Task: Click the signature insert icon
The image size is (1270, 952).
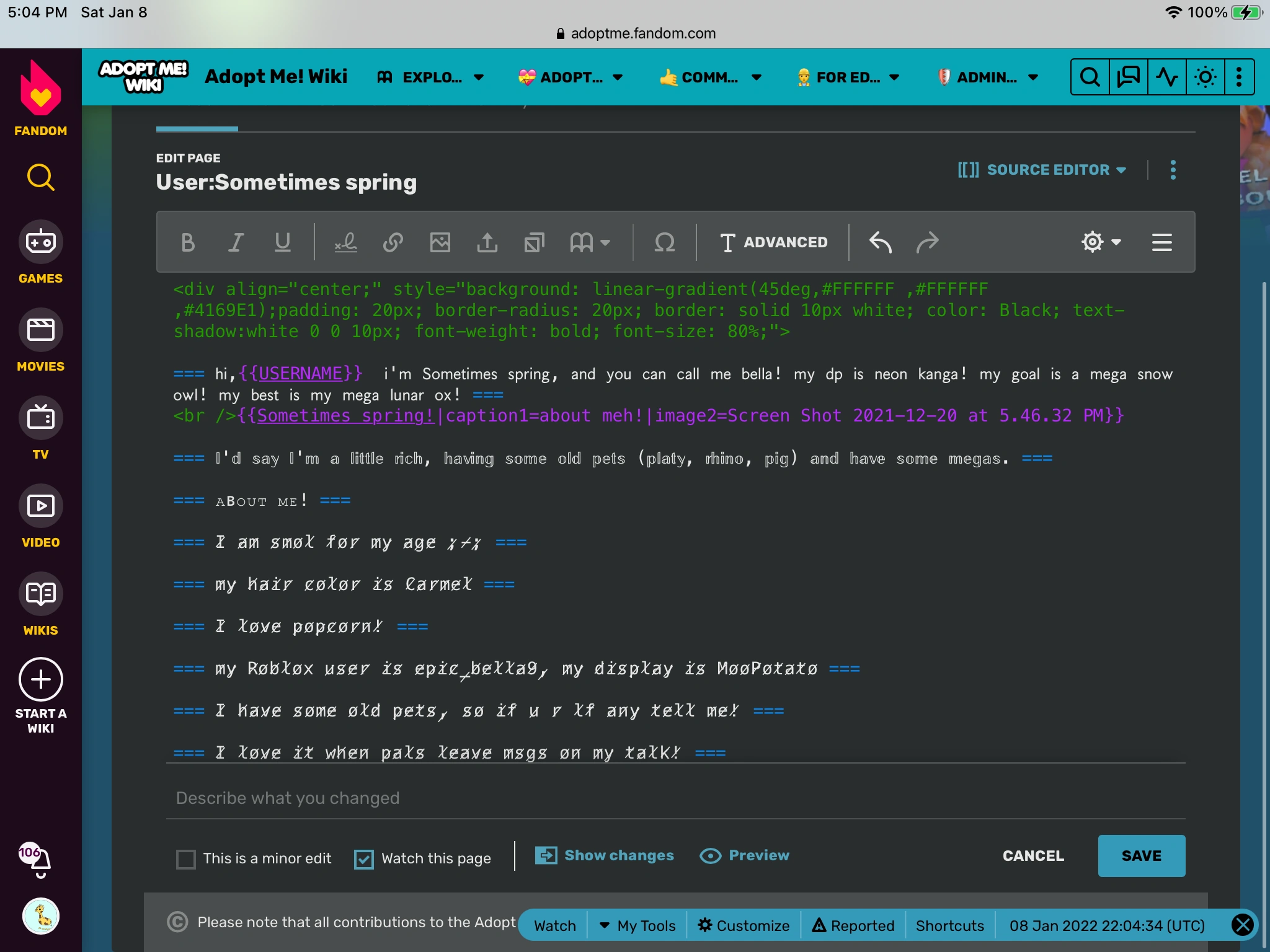Action: 345,242
